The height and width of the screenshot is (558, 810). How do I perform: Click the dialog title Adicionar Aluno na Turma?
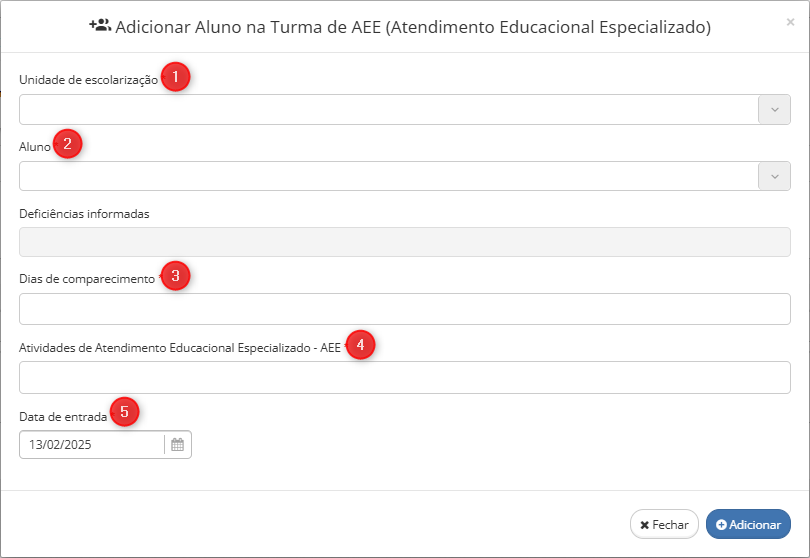click(x=413, y=27)
